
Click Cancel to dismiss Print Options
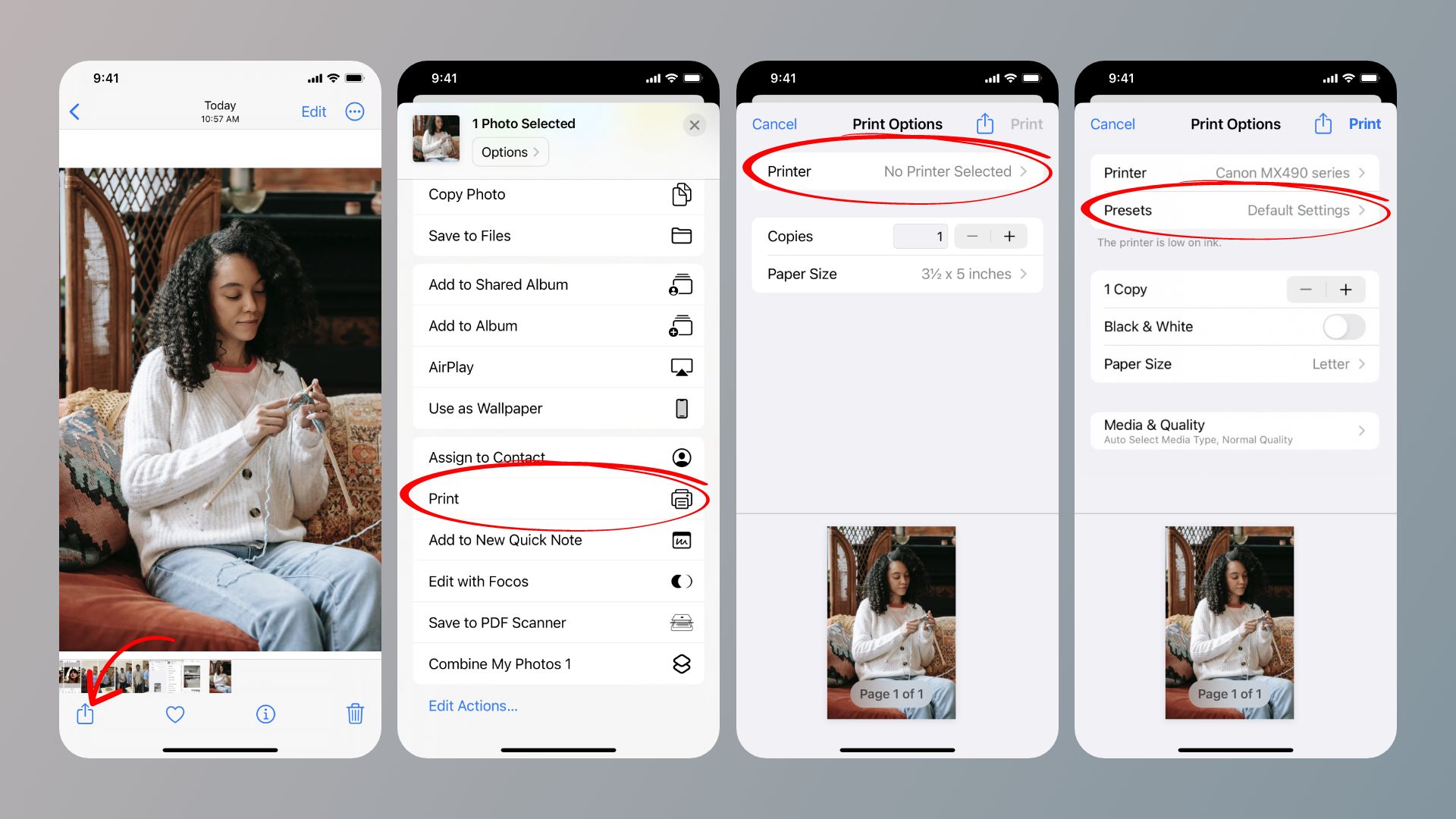775,123
